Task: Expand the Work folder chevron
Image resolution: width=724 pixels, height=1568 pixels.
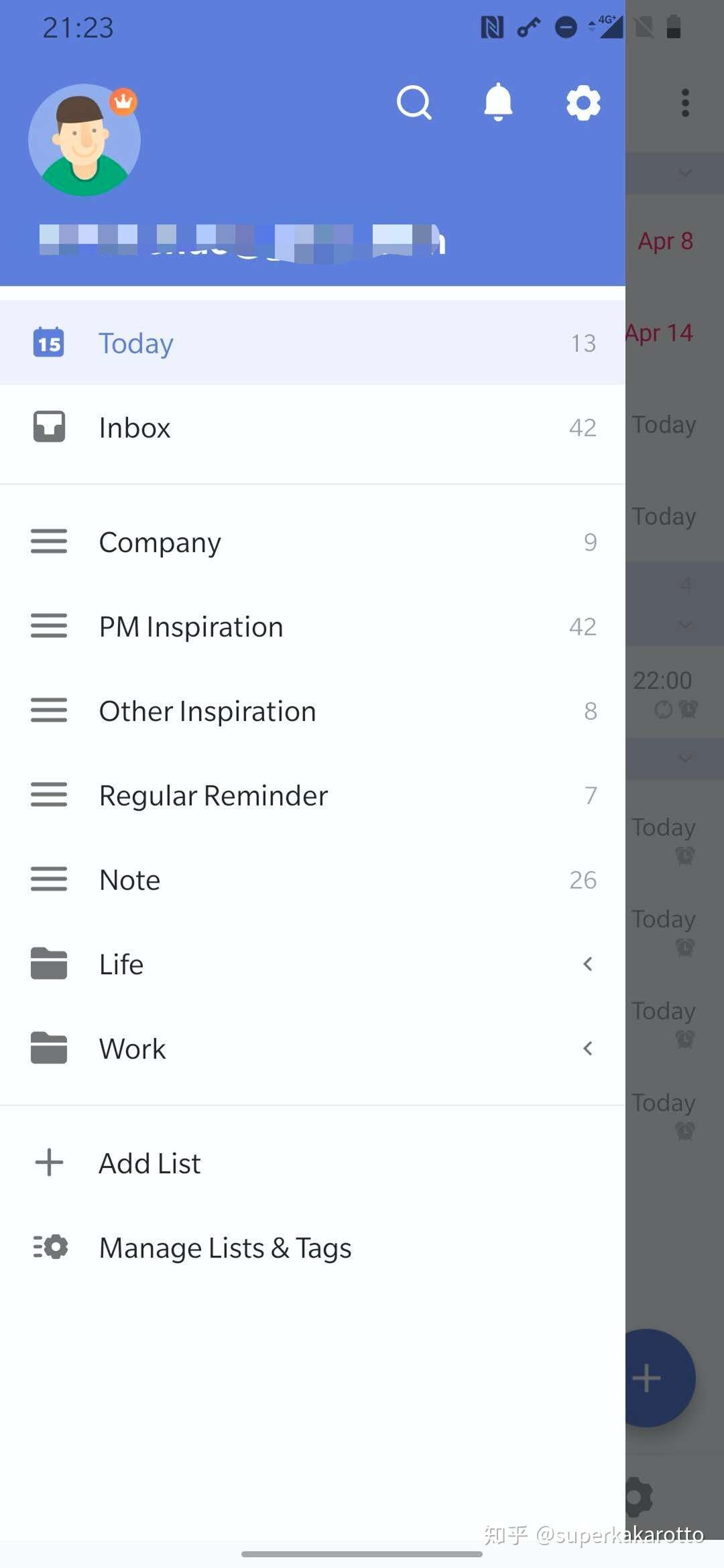Action: pos(588,1049)
